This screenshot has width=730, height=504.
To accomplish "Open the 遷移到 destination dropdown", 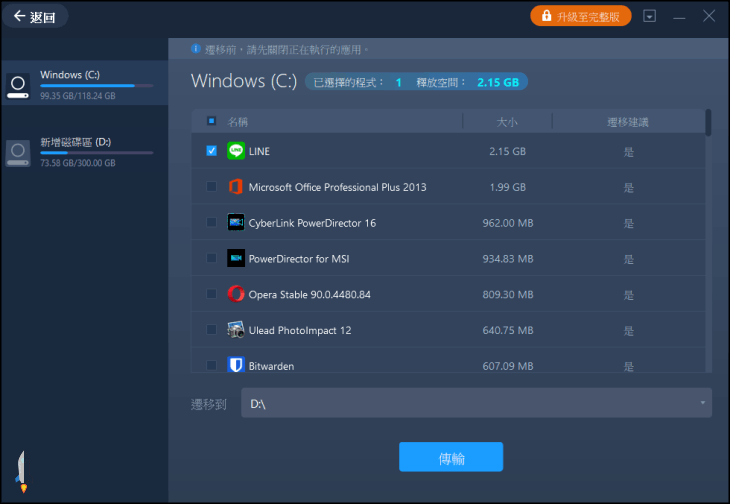I will pyautogui.click(x=476, y=403).
